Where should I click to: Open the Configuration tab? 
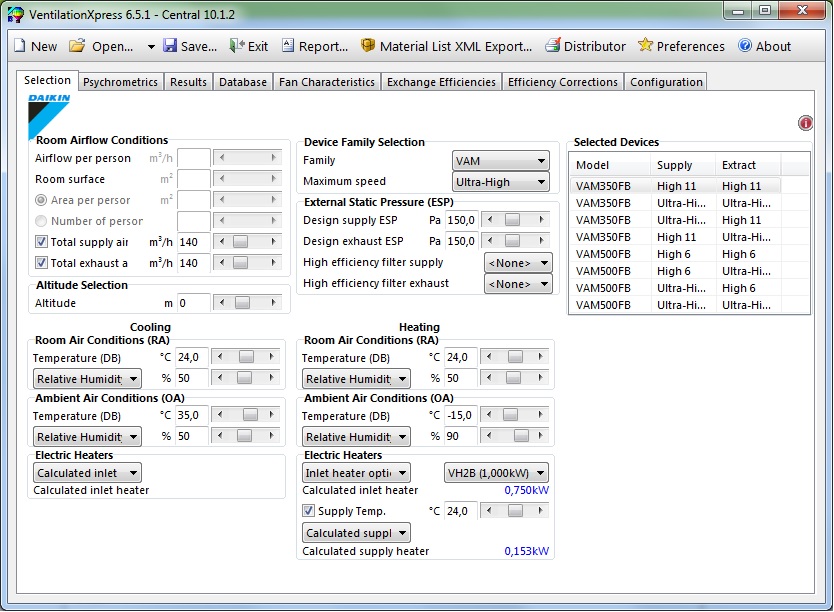coord(666,82)
